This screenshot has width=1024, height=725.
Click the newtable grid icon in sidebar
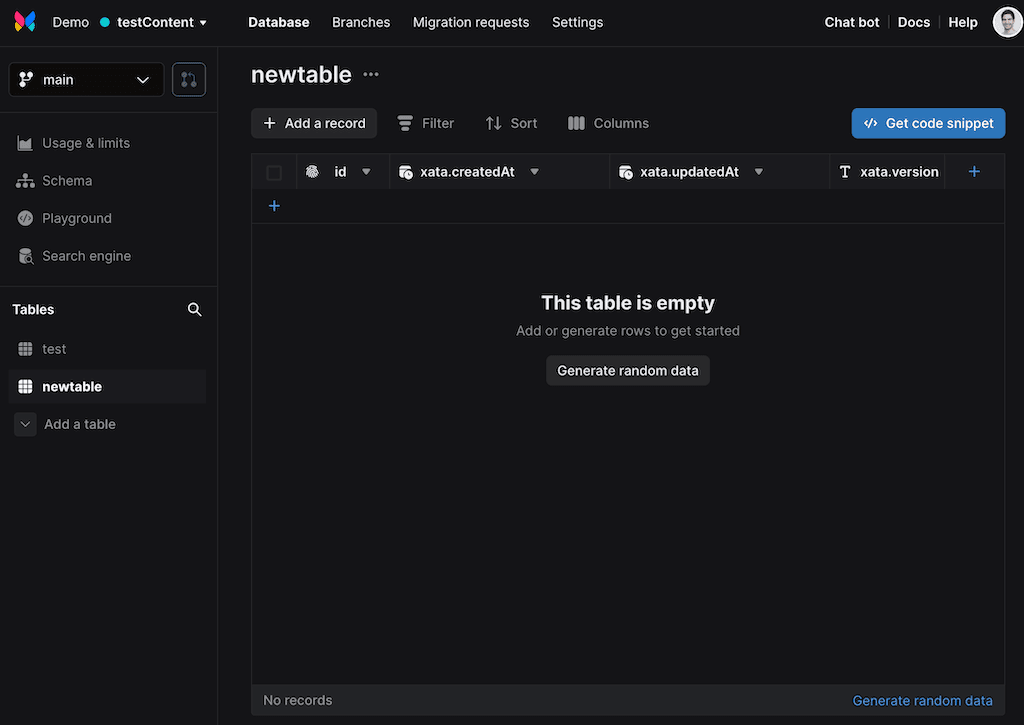[25, 387]
